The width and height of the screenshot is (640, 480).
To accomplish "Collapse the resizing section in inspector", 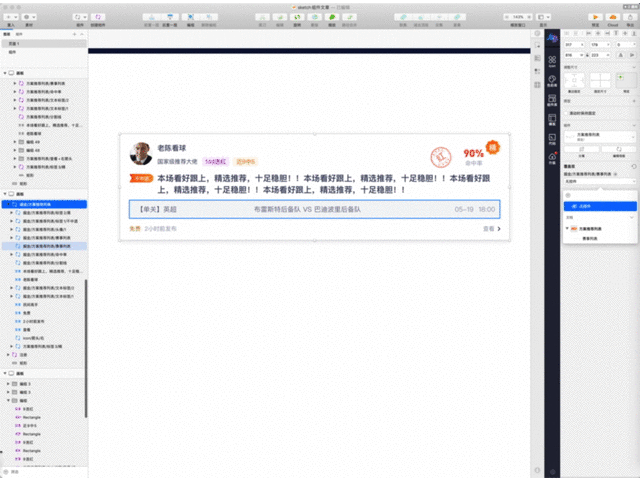I will [634, 67].
